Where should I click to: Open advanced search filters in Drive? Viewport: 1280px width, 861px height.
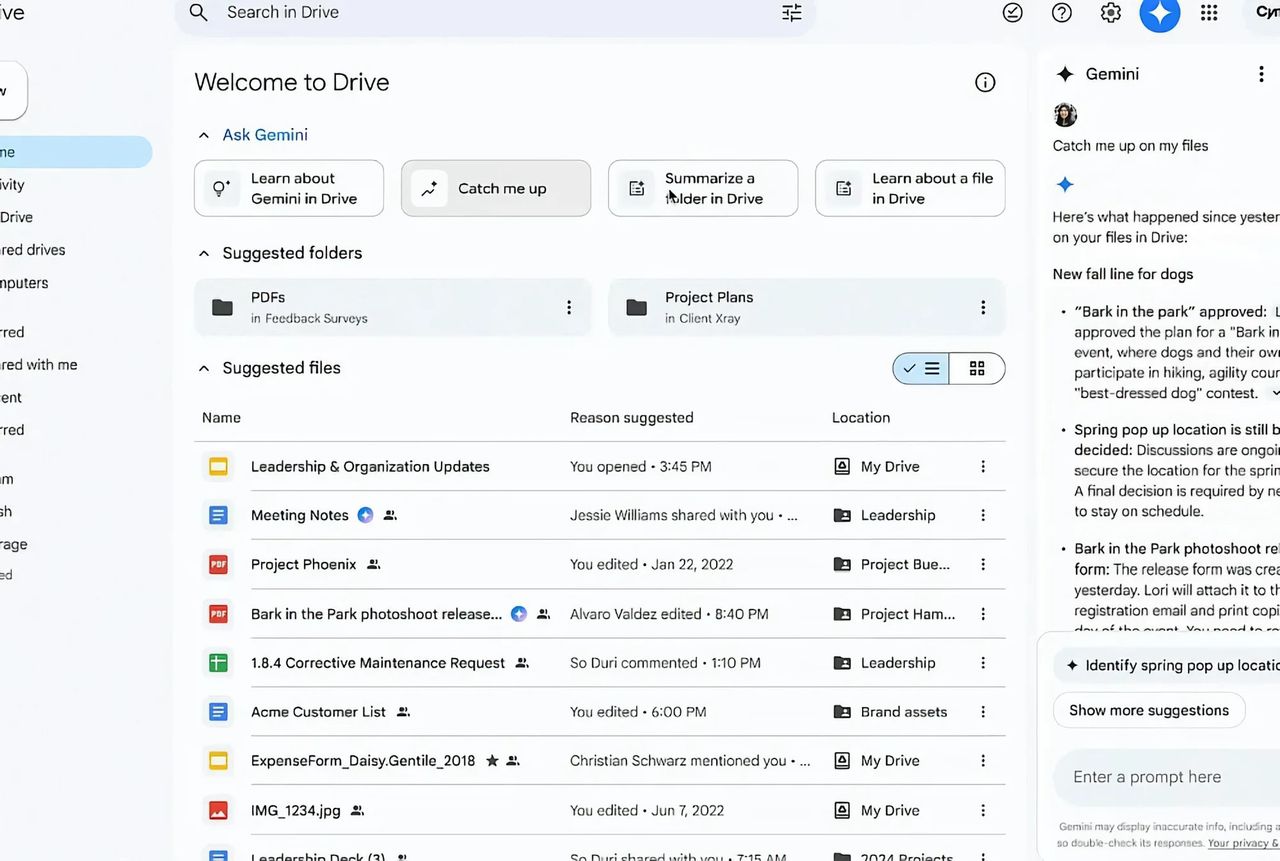coord(791,12)
